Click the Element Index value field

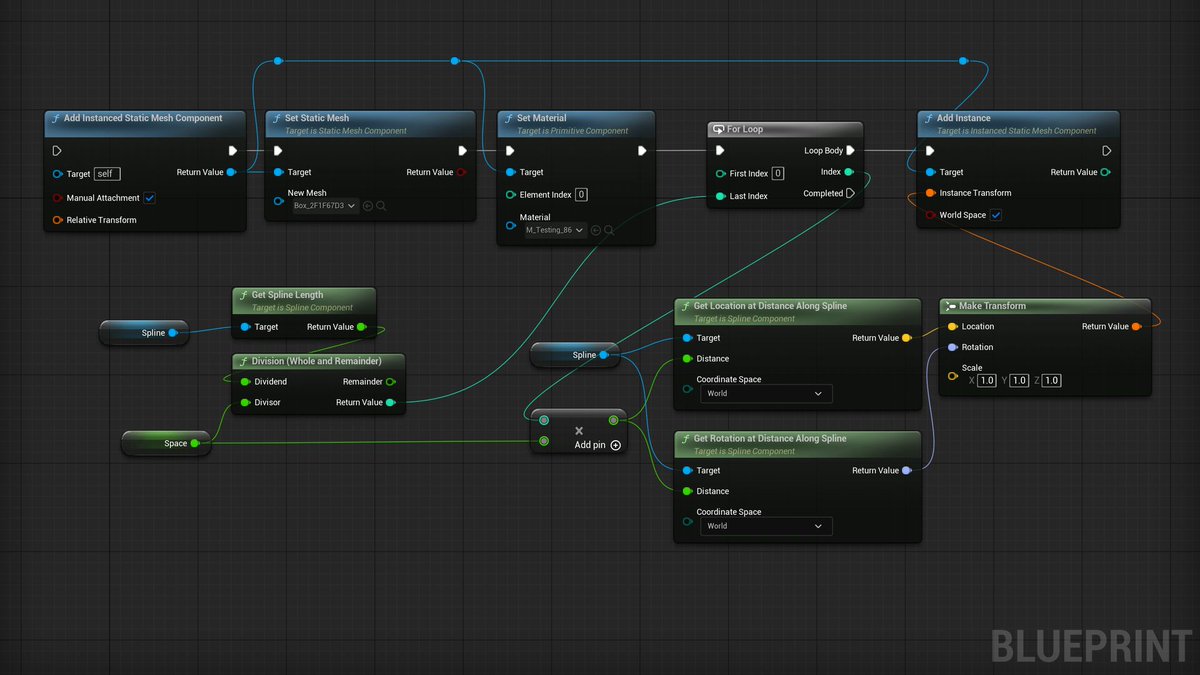tap(581, 195)
